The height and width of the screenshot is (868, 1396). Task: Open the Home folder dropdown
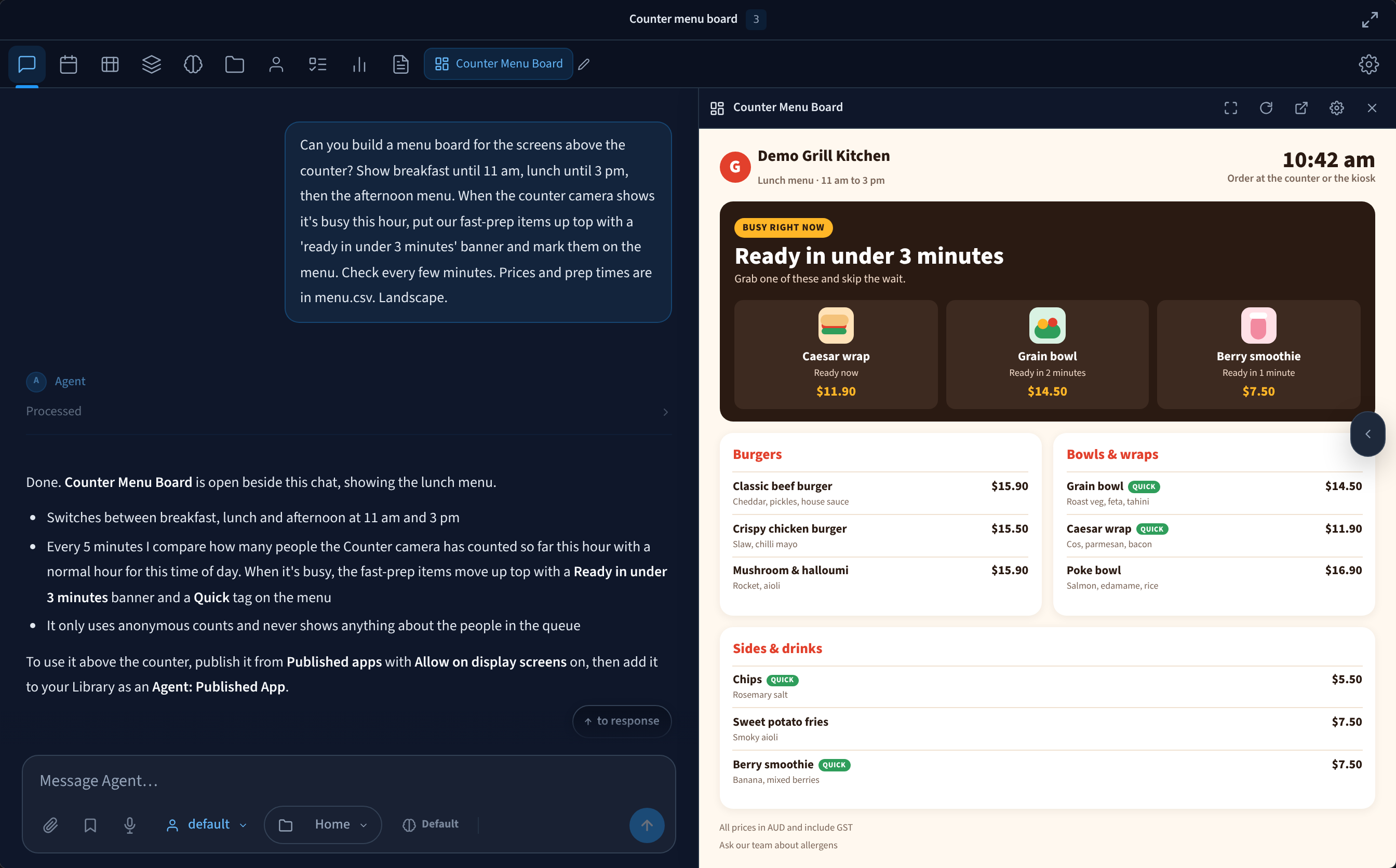pos(324,825)
